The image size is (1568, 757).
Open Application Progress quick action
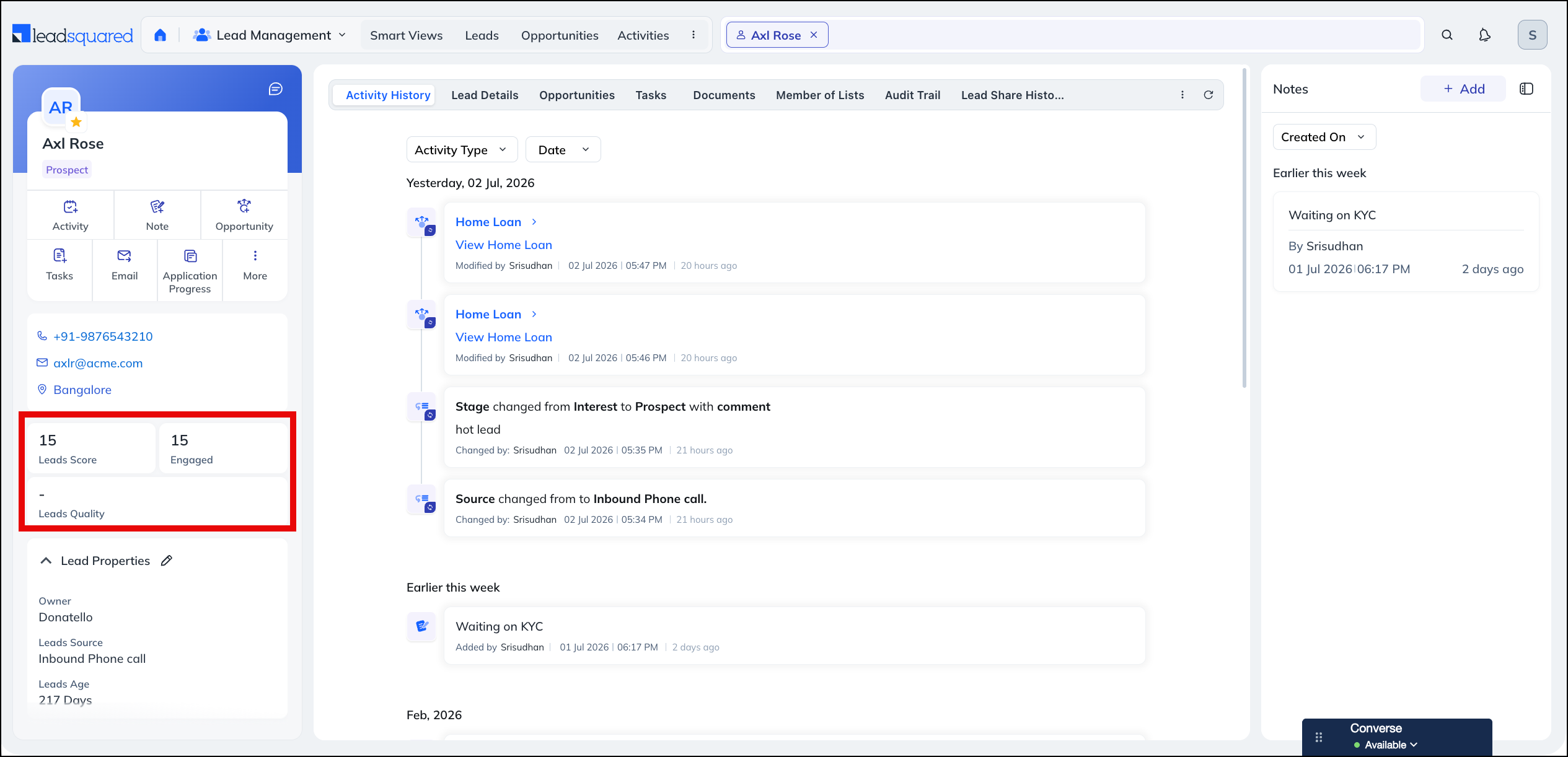click(x=190, y=271)
